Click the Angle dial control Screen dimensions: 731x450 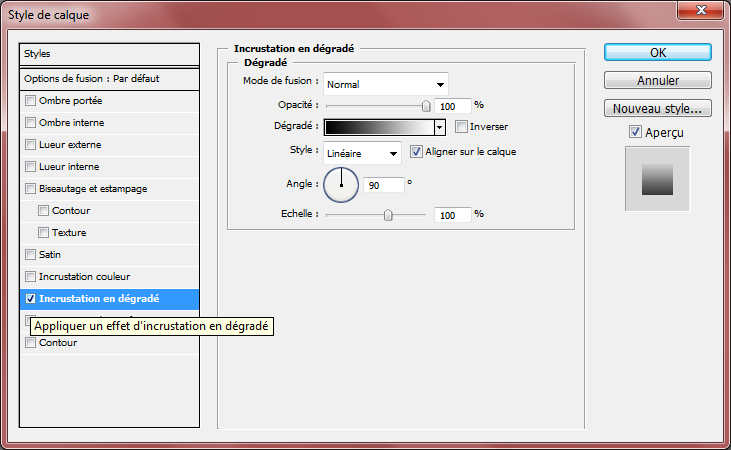click(341, 183)
